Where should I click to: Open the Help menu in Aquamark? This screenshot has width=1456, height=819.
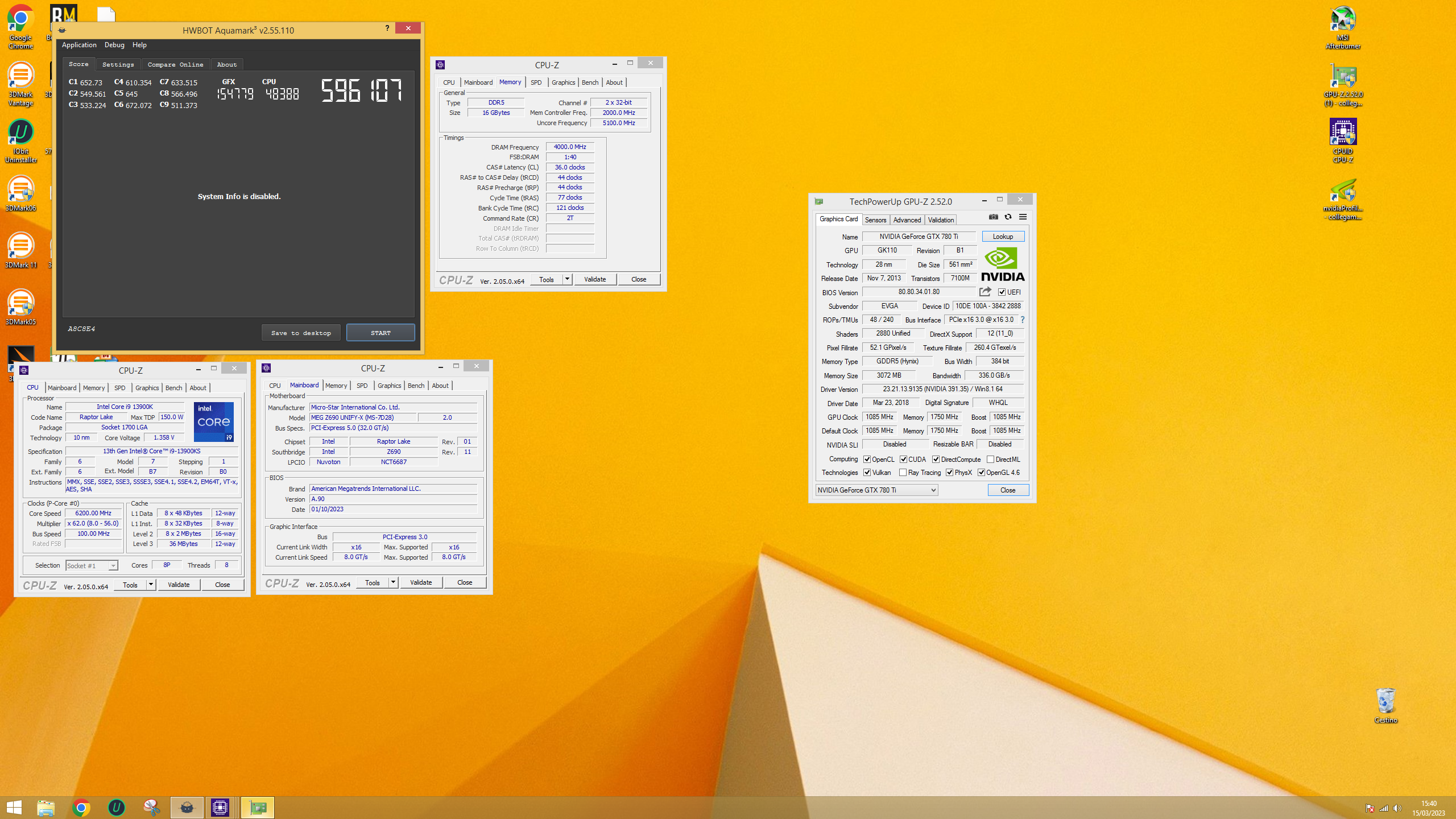click(x=139, y=45)
